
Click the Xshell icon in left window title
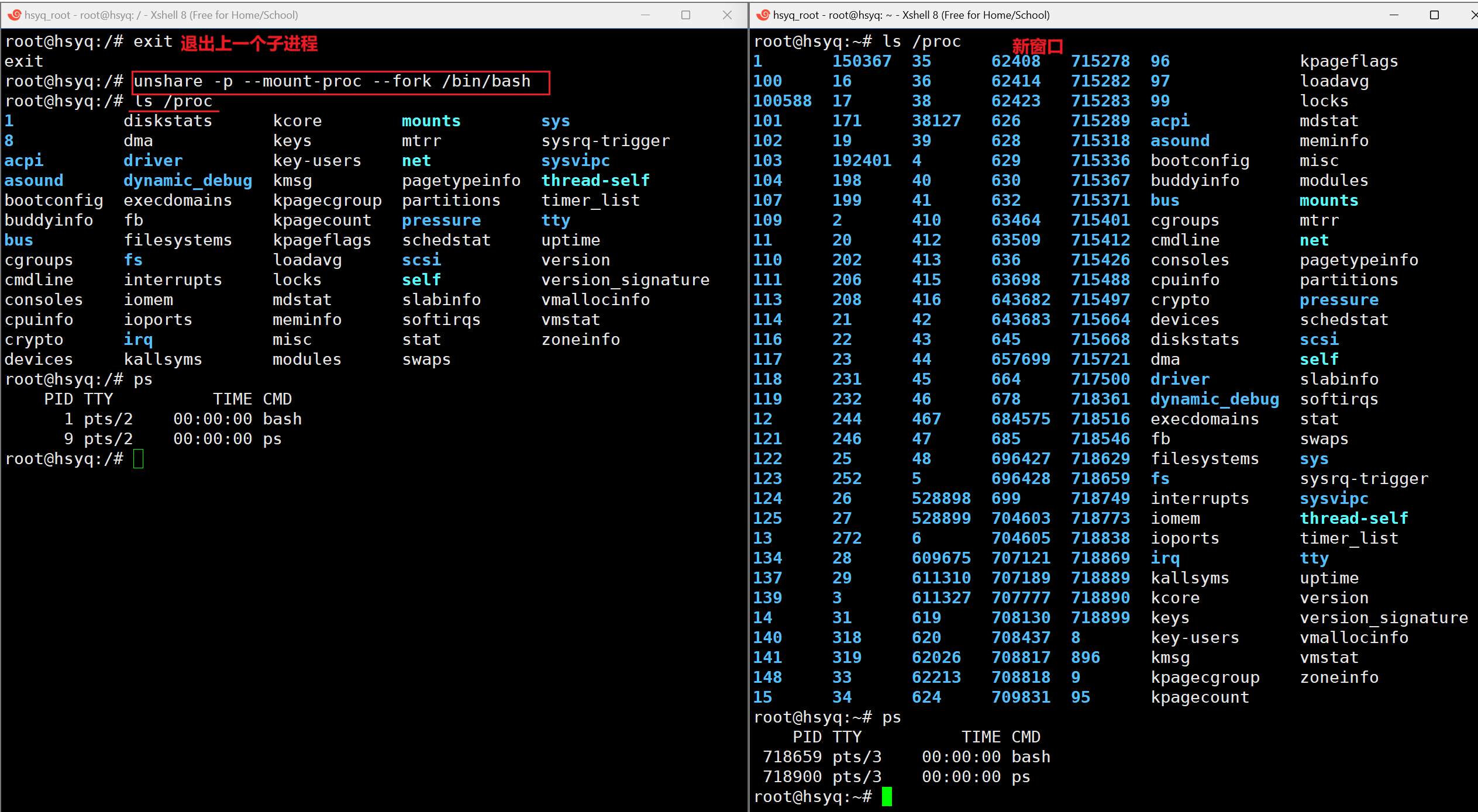click(x=14, y=15)
